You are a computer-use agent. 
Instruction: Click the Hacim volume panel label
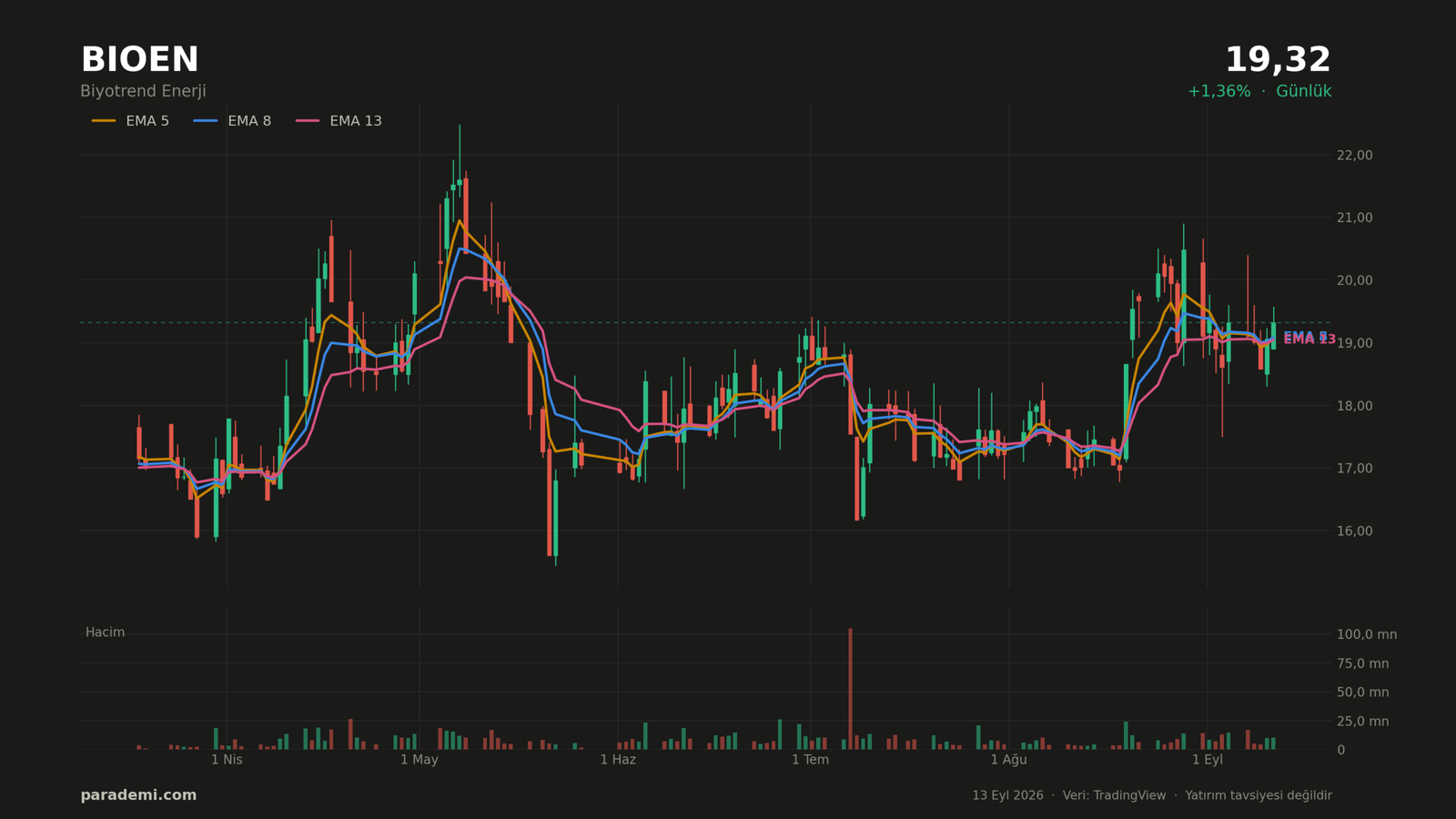105,632
